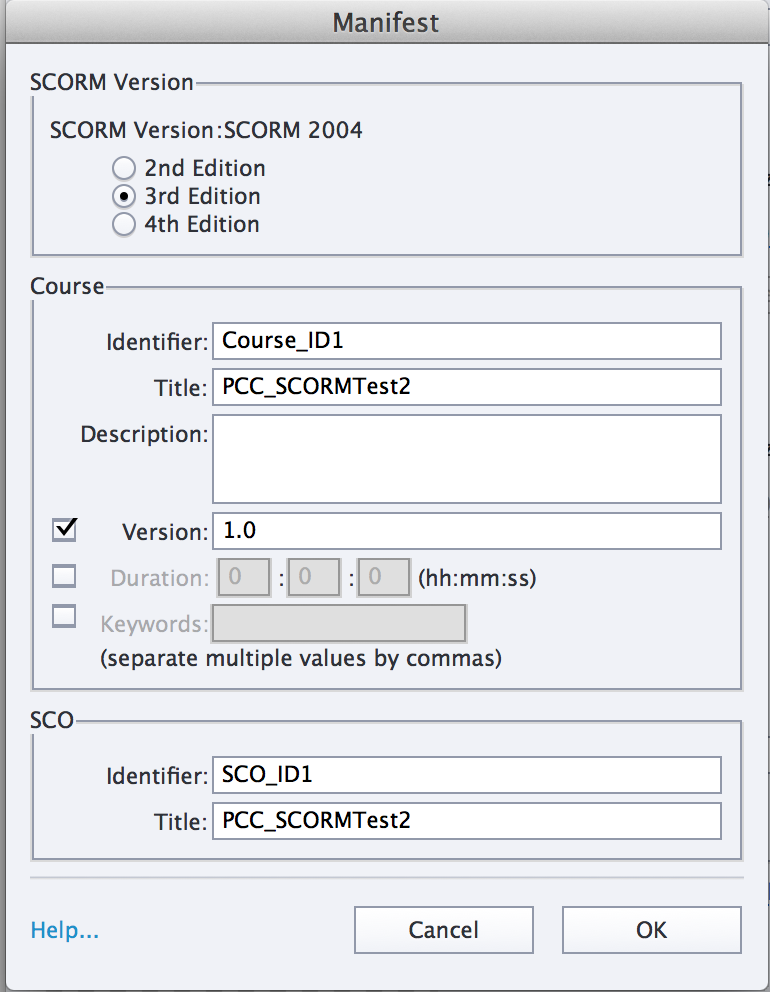Image resolution: width=770 pixels, height=992 pixels.
Task: Enable the Duration checkbox
Action: click(65, 576)
